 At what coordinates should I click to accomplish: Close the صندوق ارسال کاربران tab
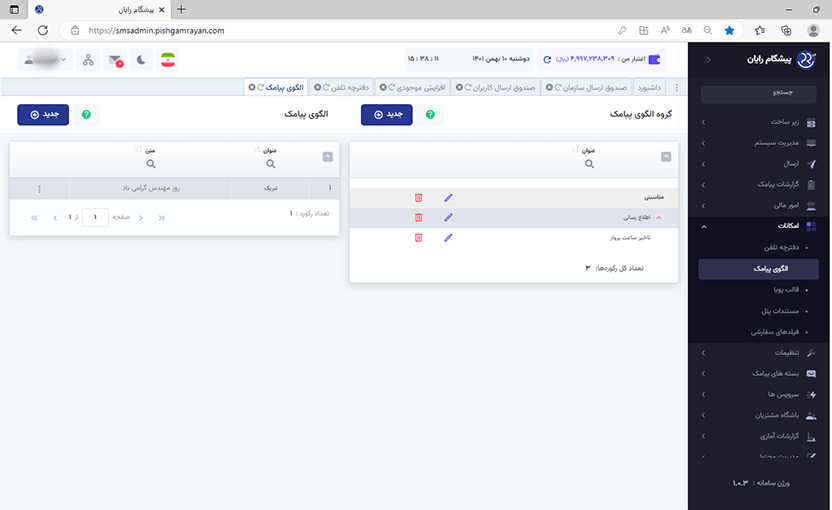point(460,88)
